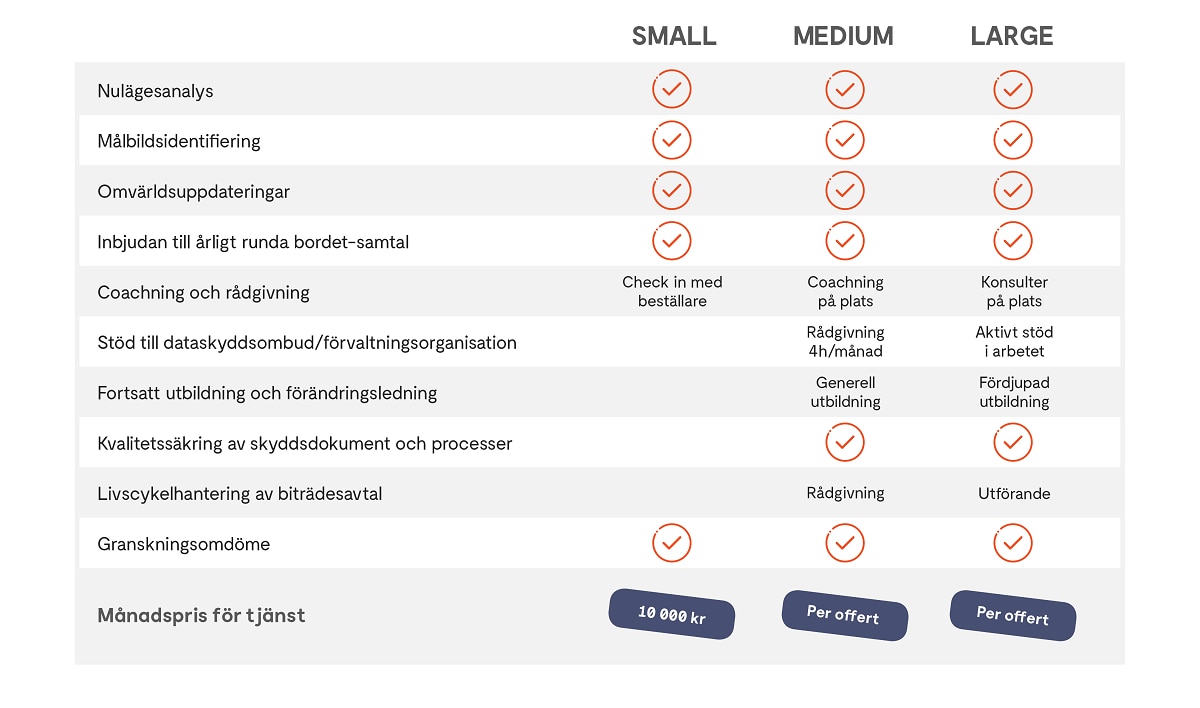1200x708 pixels.
Task: Click the Medium checkmark for Kvalitetssäkring row
Action: 845,442
